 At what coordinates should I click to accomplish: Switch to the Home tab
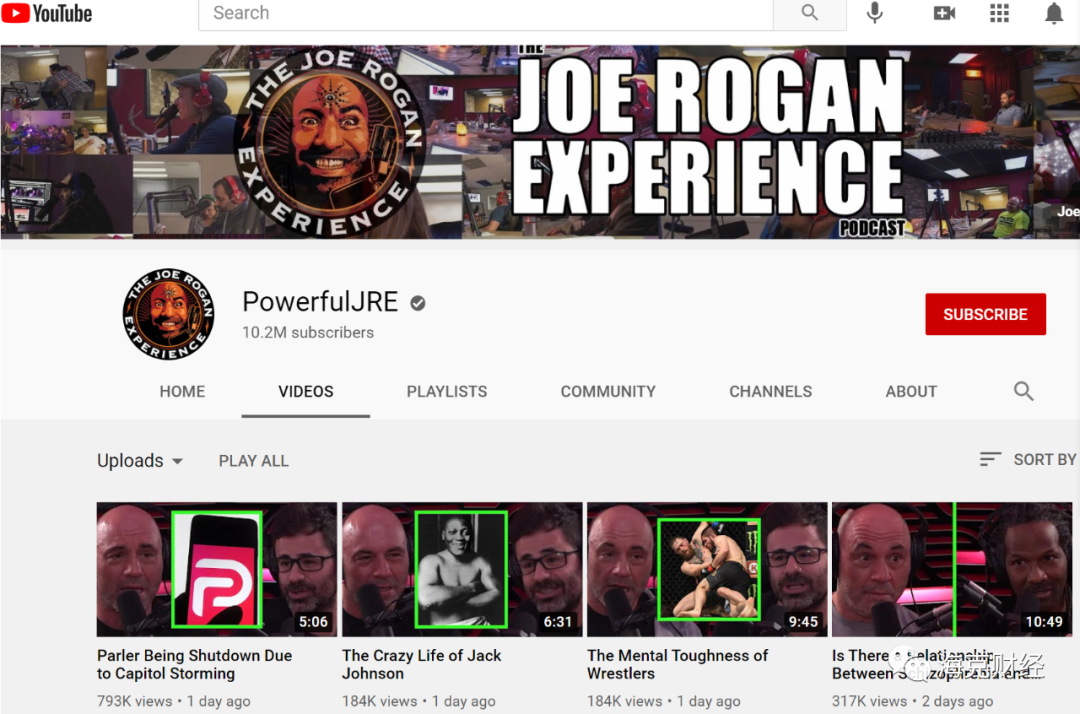[x=182, y=391]
